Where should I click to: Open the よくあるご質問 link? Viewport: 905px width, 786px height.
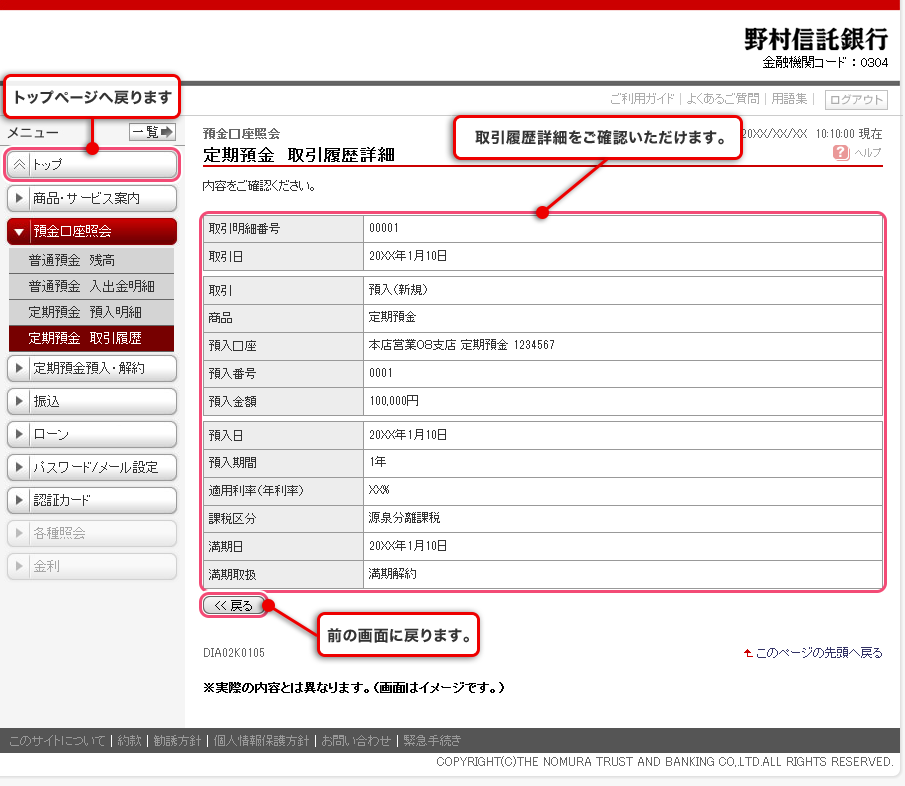[x=722, y=99]
